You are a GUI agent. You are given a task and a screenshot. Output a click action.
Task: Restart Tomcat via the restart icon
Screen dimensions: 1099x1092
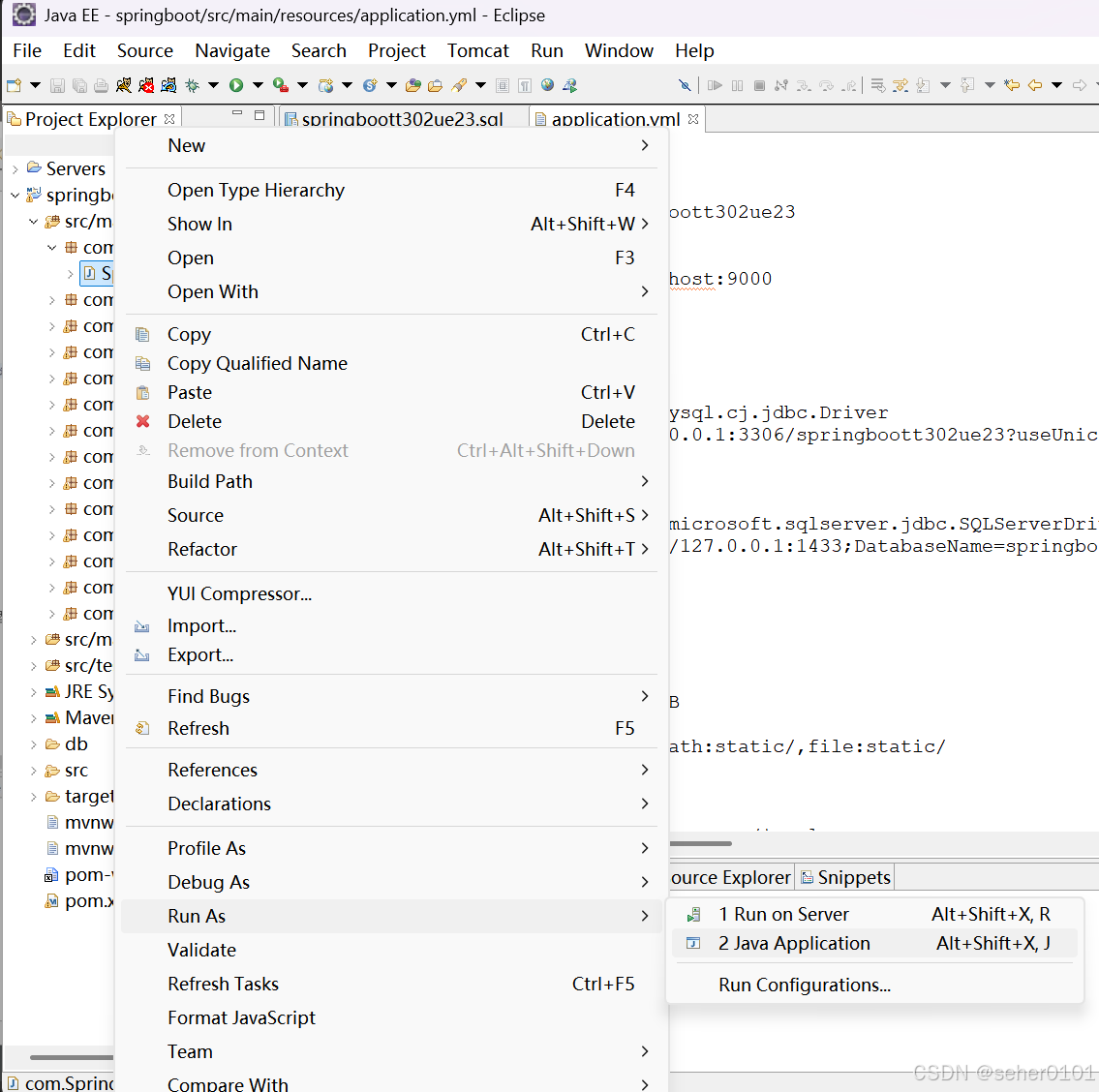click(x=169, y=87)
